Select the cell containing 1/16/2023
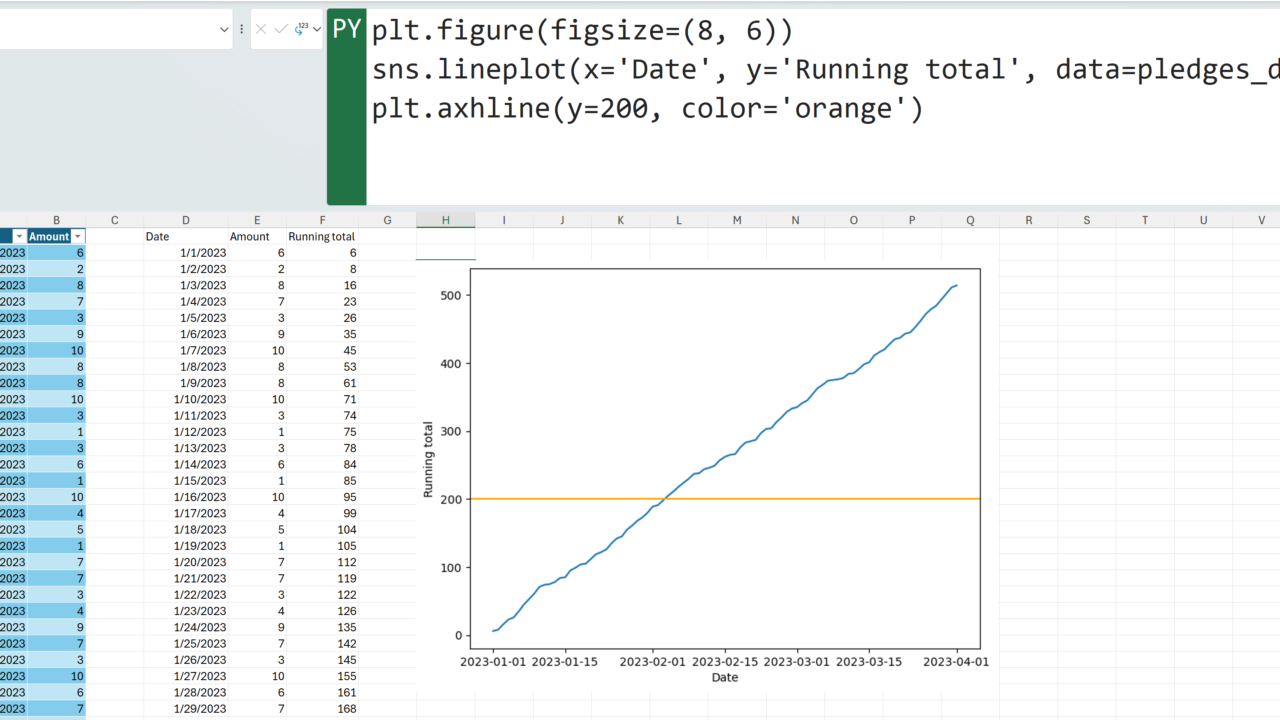This screenshot has width=1280, height=720. (200, 497)
